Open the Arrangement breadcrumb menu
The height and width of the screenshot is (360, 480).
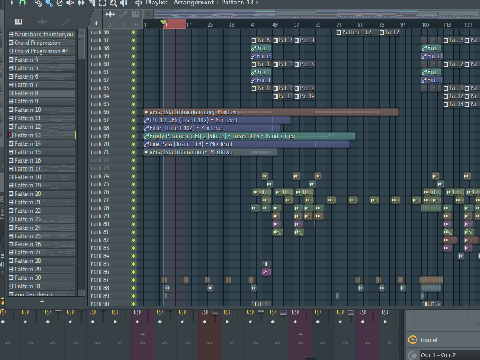pos(194,3)
